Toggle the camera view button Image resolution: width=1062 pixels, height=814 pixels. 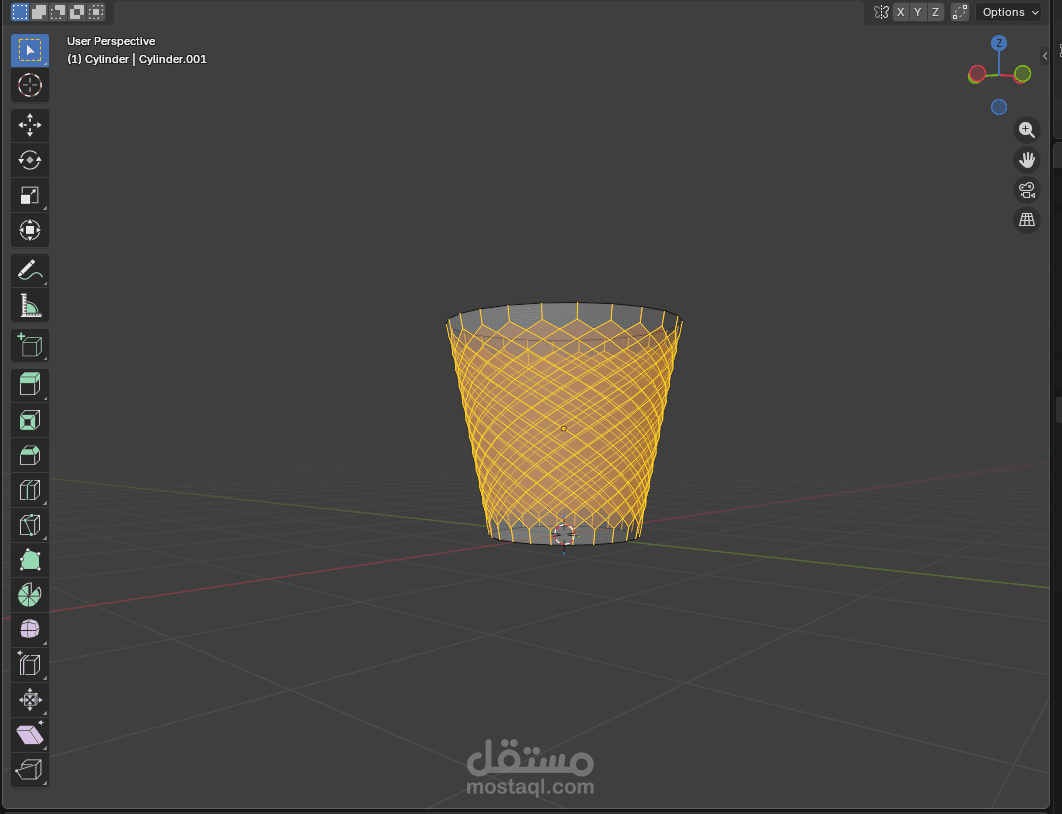click(x=1027, y=190)
